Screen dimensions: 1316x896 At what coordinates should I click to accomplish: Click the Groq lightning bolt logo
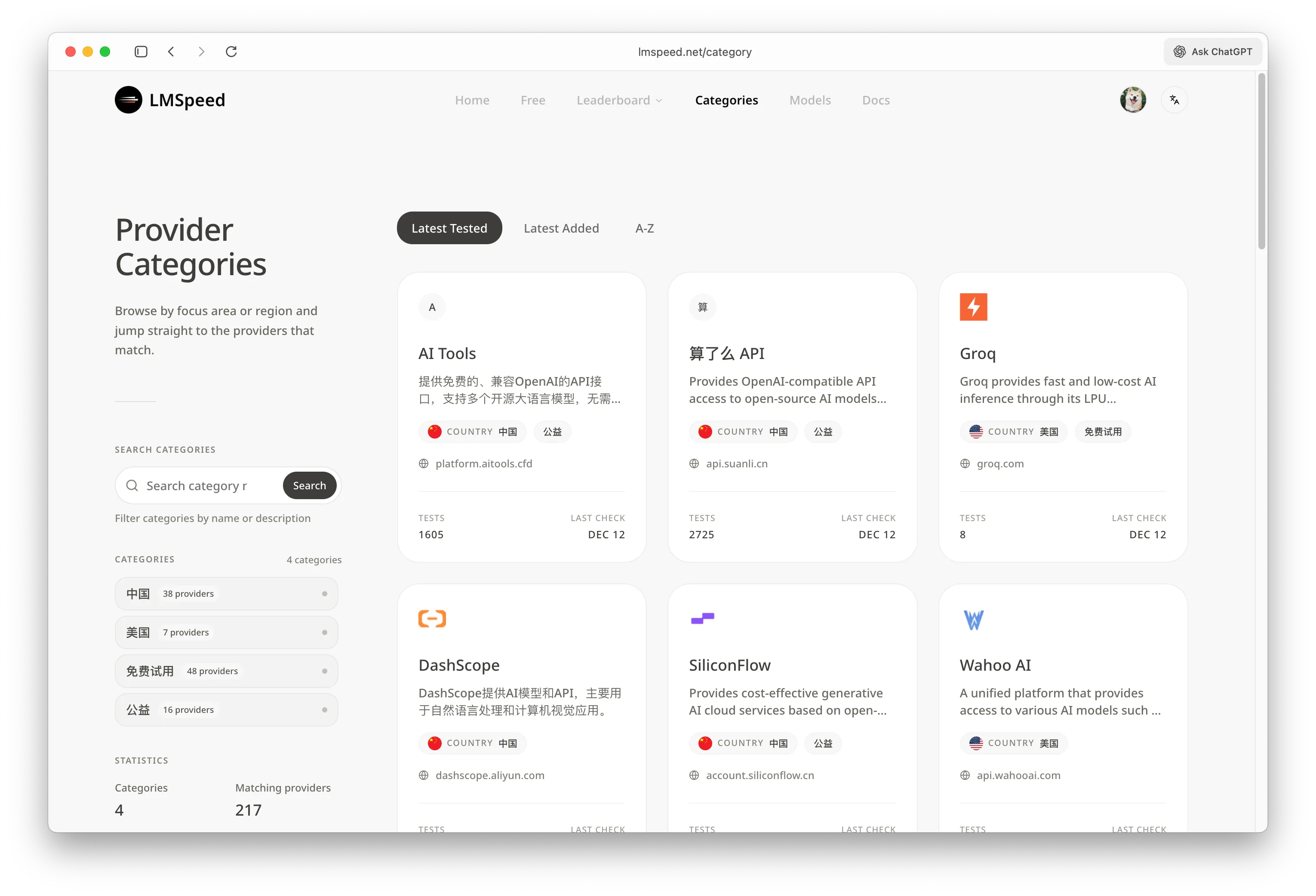click(973, 307)
